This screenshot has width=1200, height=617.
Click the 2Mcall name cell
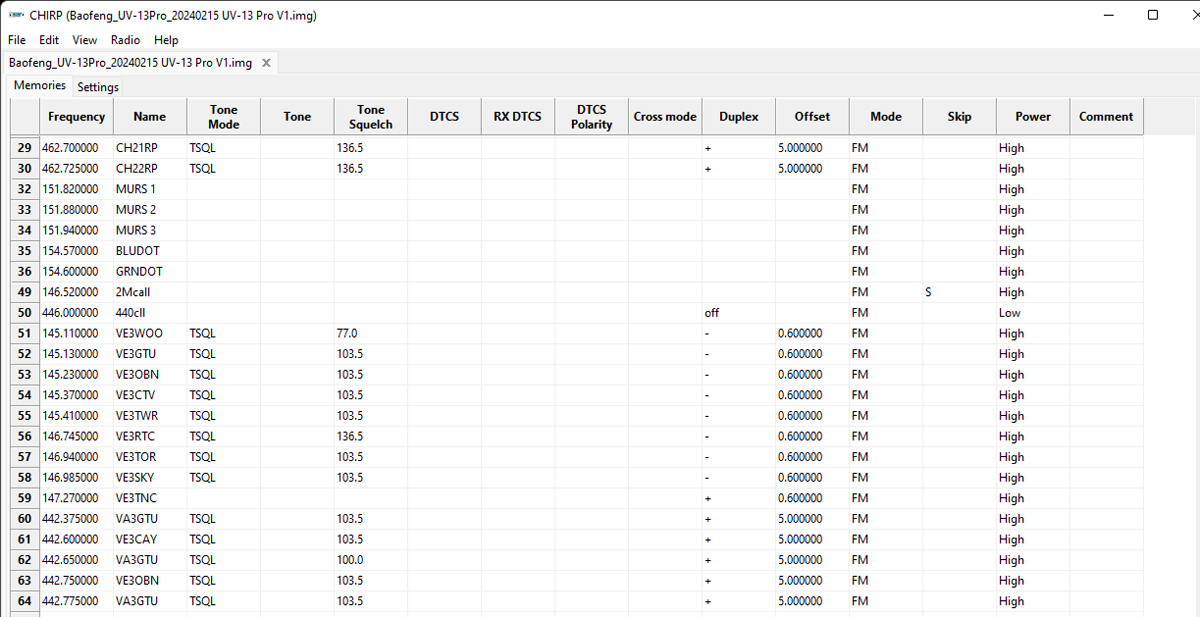pyautogui.click(x=150, y=292)
